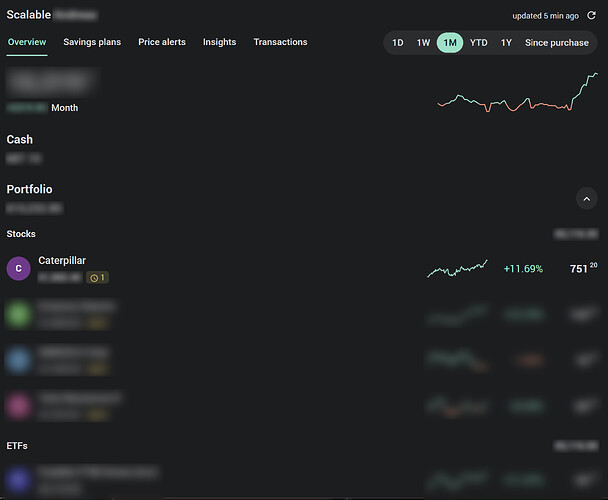Choose the YTD time range
This screenshot has height=500, width=608.
point(478,43)
